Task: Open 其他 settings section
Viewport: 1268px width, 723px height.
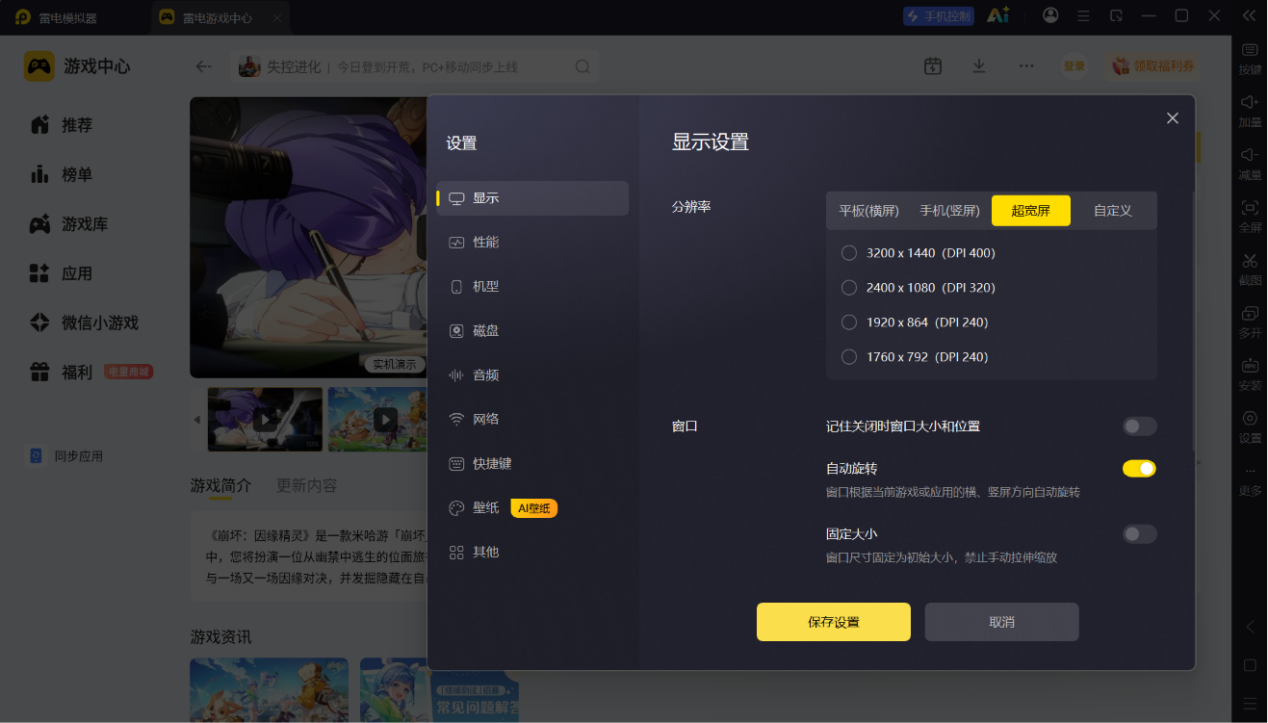Action: [x=533, y=552]
